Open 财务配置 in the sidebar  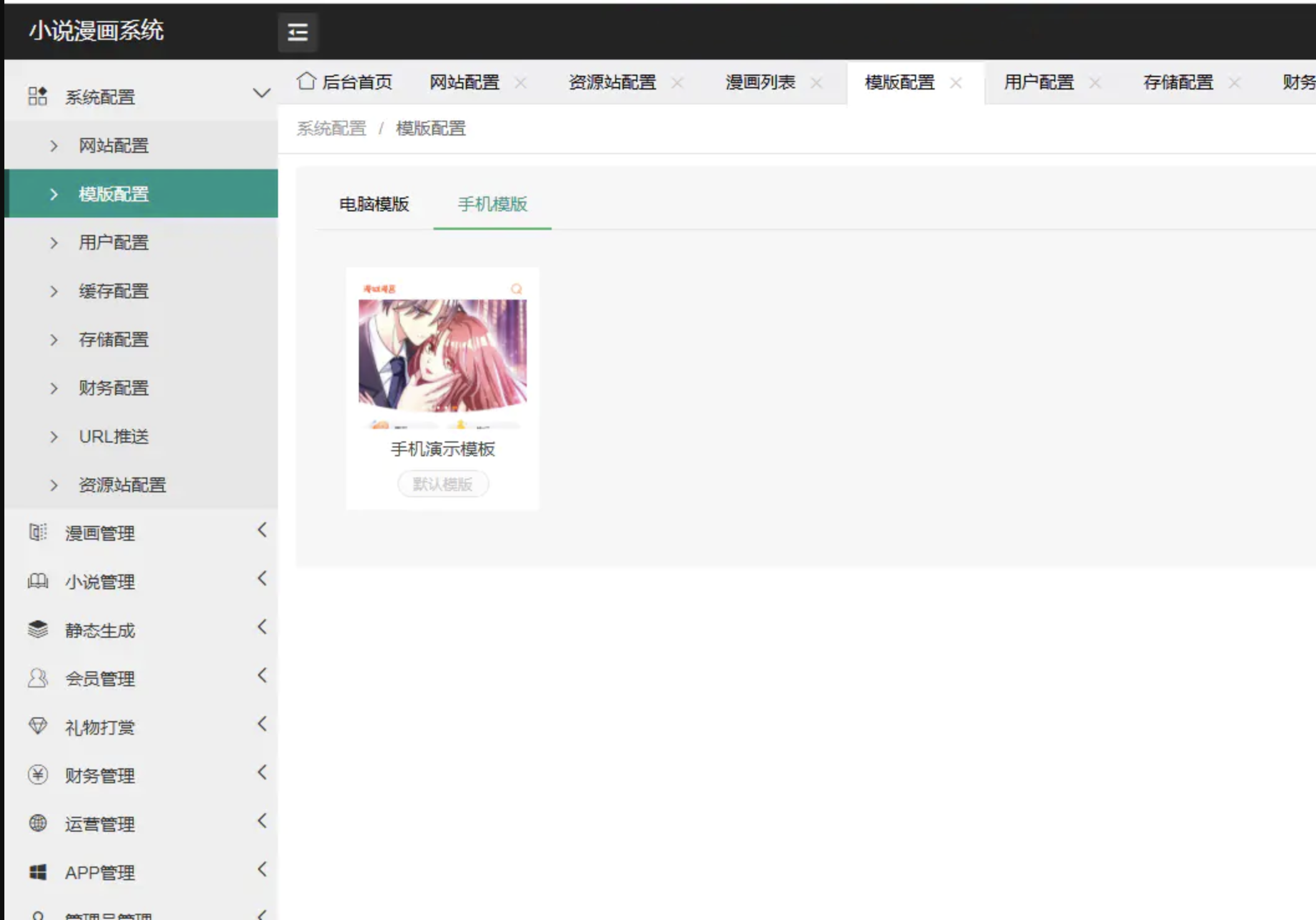tap(141, 387)
